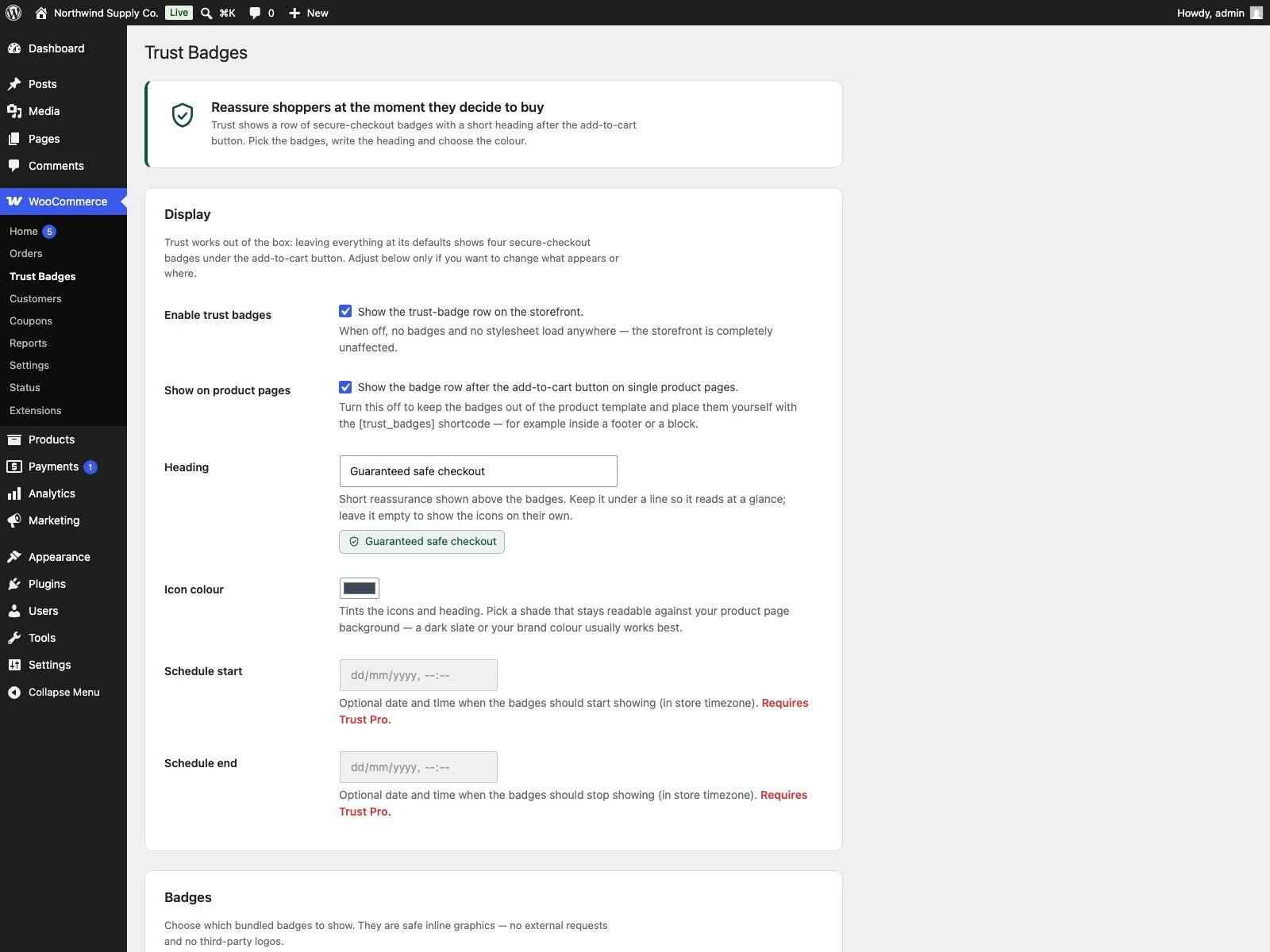Click the comments bubble icon in admin bar
Image resolution: width=1270 pixels, height=952 pixels.
255,13
